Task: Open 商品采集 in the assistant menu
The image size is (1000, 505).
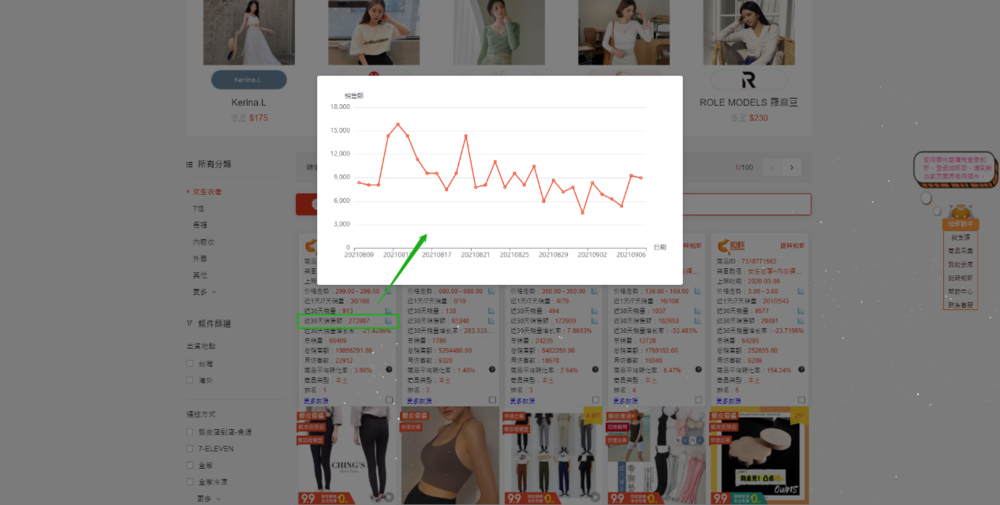Action: (960, 251)
